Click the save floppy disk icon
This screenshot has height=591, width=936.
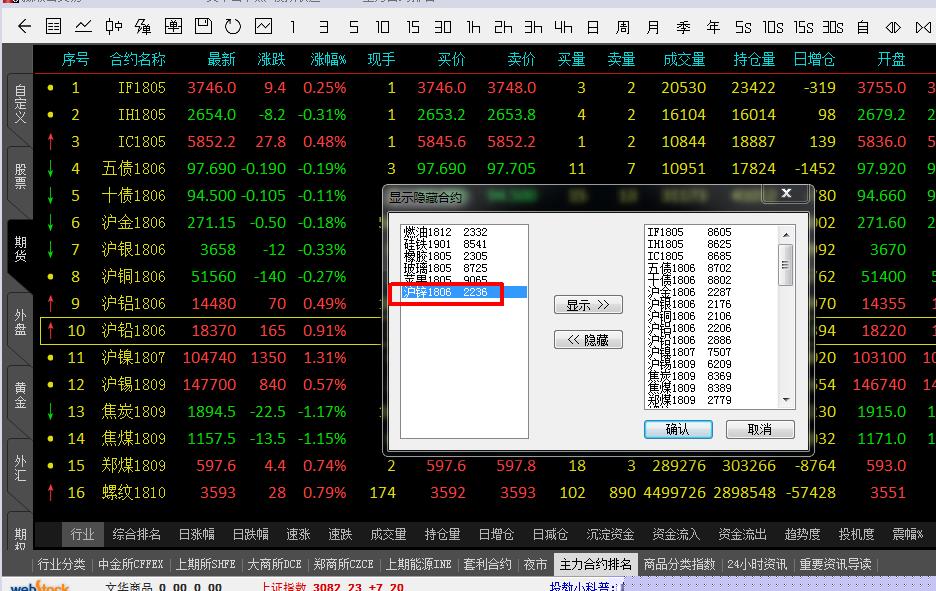[x=203, y=26]
